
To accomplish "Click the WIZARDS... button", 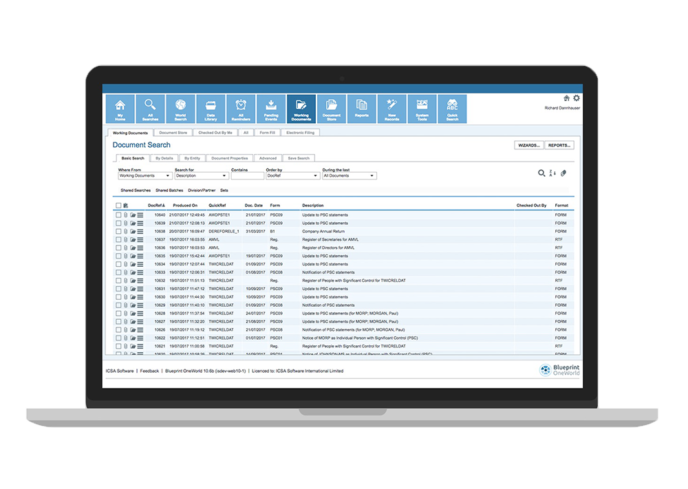I will pos(527,145).
